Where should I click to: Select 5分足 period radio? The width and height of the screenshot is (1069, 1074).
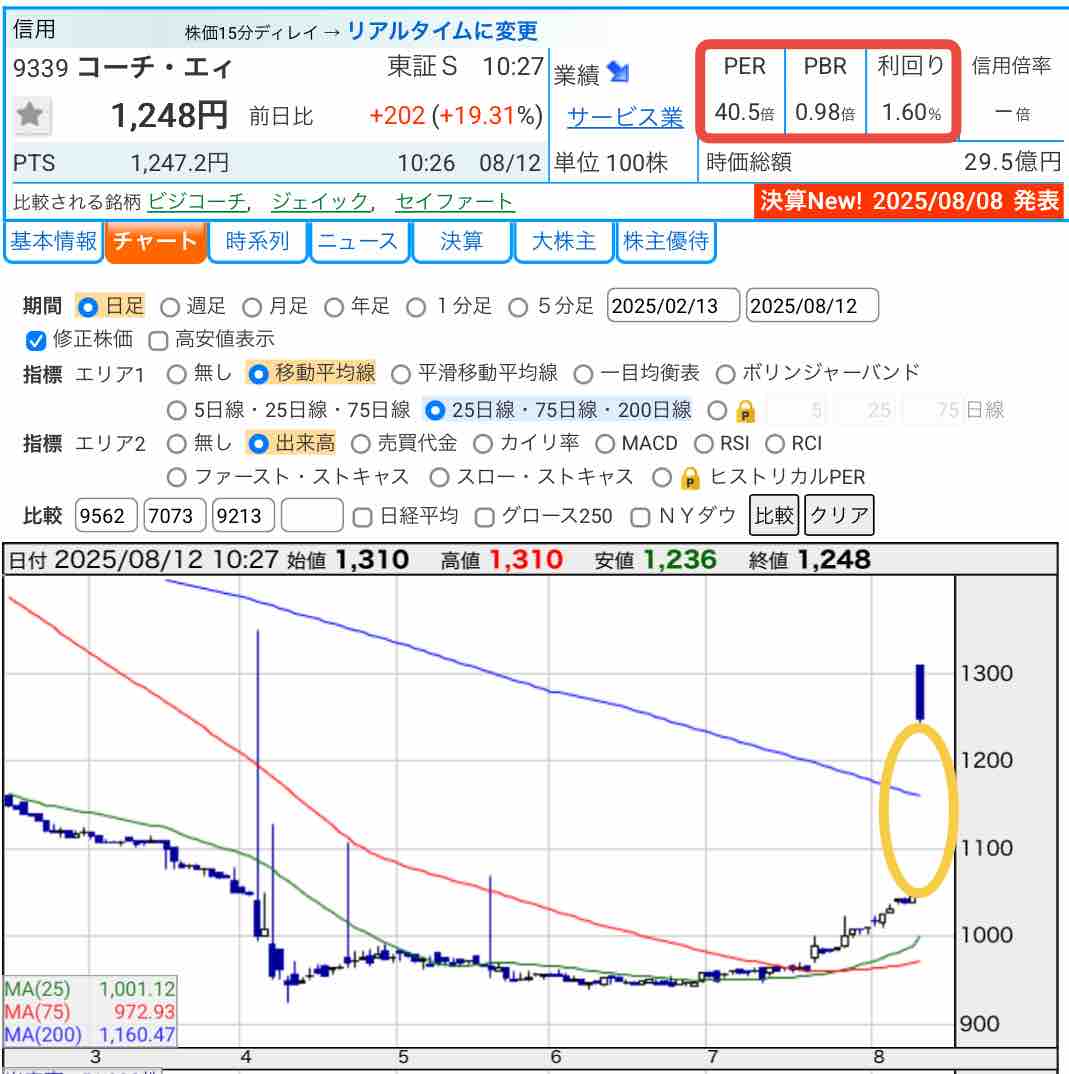point(518,308)
